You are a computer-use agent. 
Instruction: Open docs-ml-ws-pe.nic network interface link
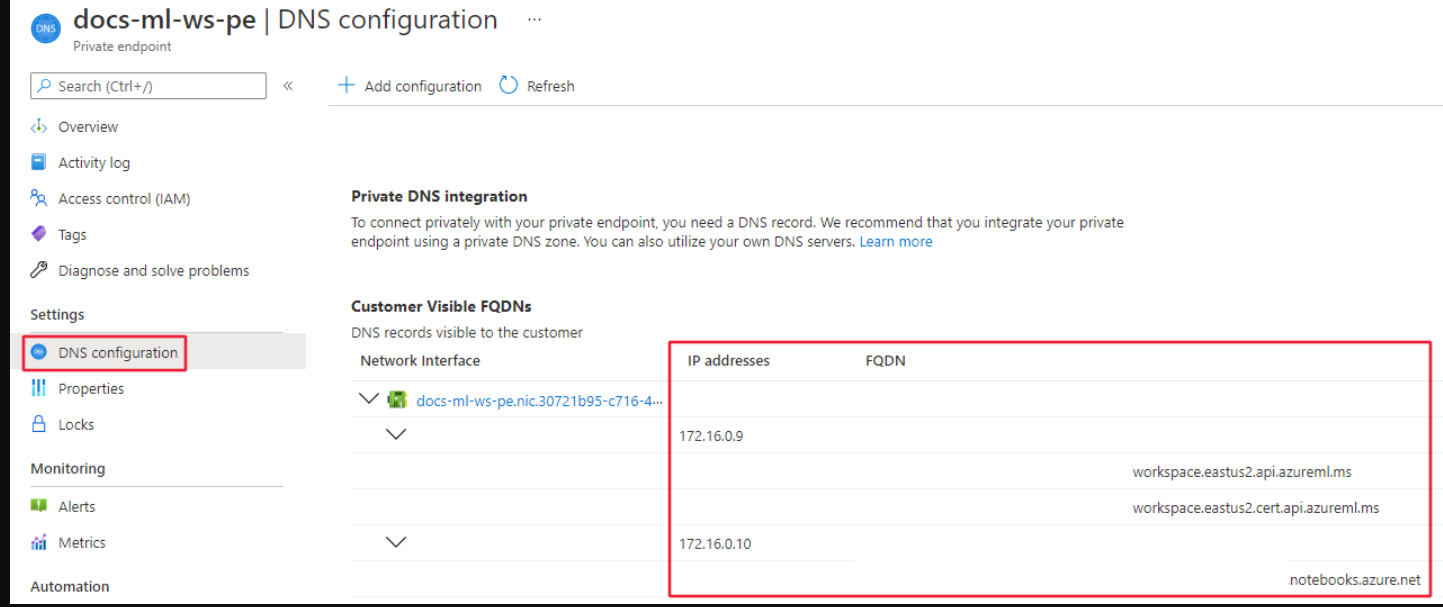tap(539, 401)
